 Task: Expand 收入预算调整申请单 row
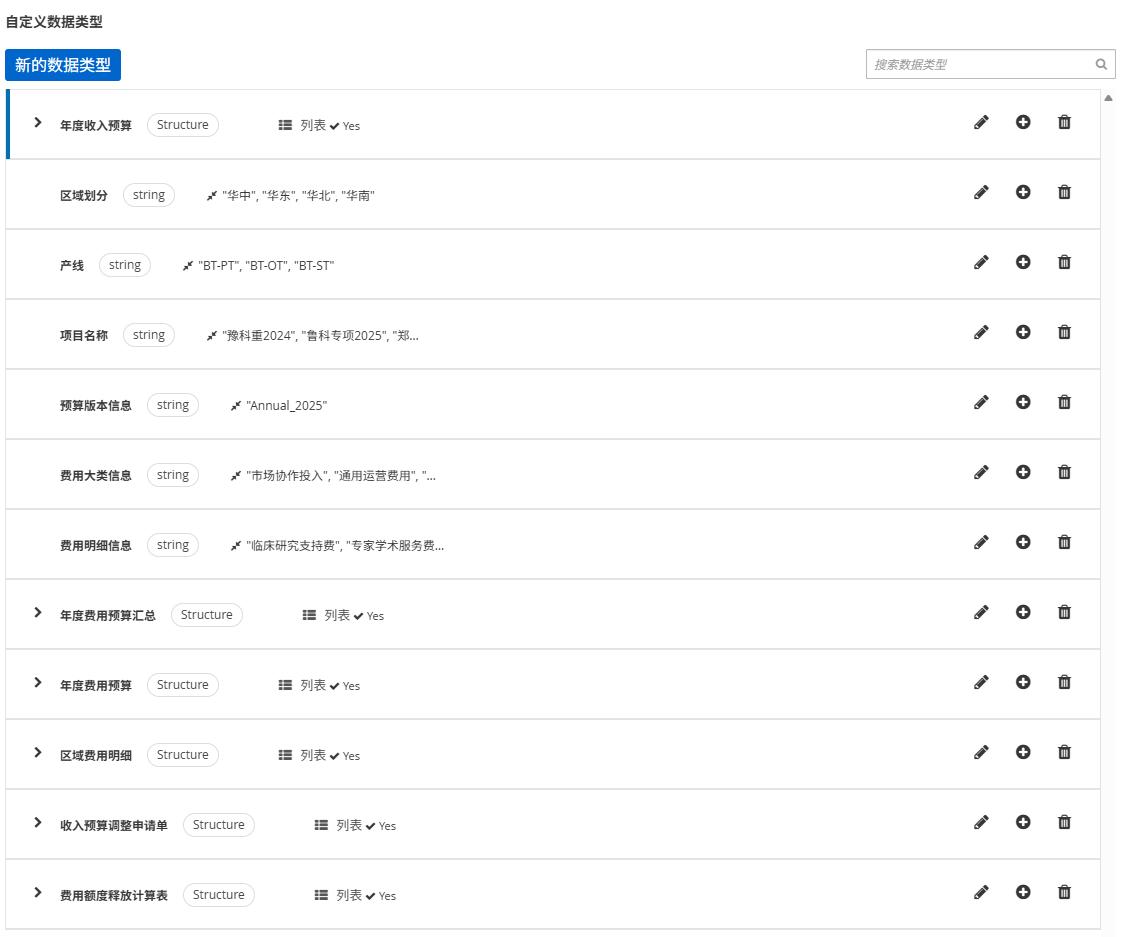38,823
